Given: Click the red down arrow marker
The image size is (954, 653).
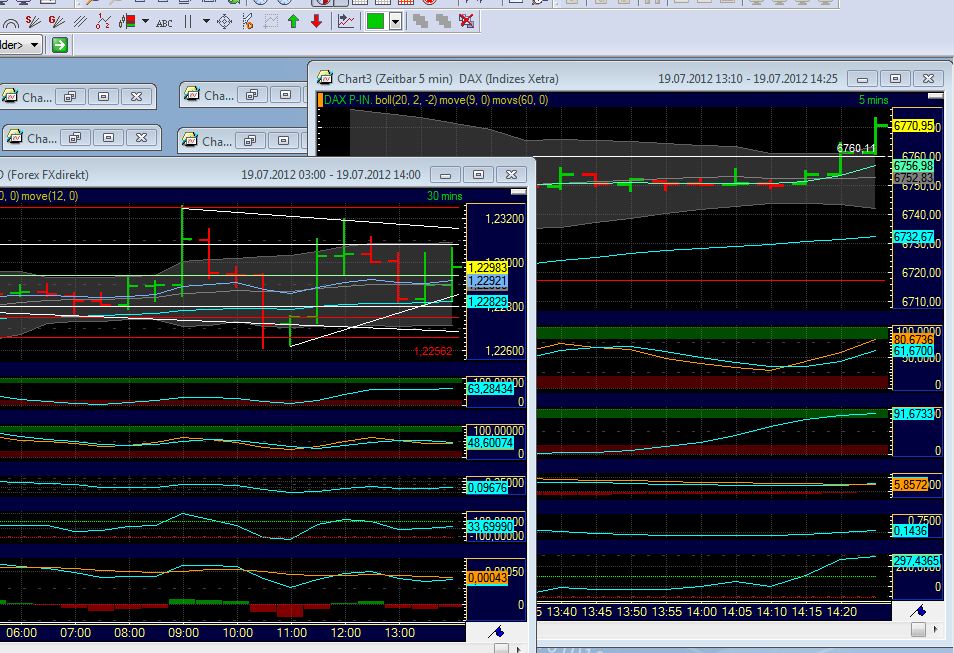Looking at the screenshot, I should click(x=316, y=22).
